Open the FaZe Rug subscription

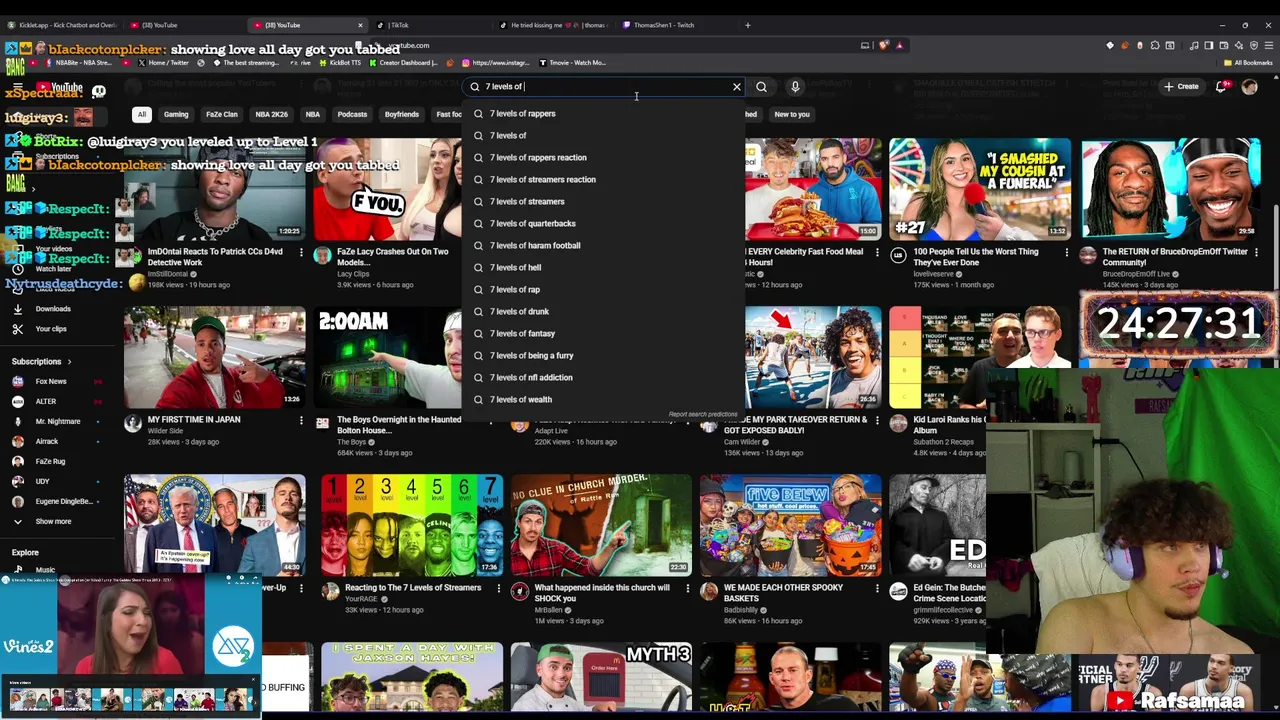[x=50, y=461]
